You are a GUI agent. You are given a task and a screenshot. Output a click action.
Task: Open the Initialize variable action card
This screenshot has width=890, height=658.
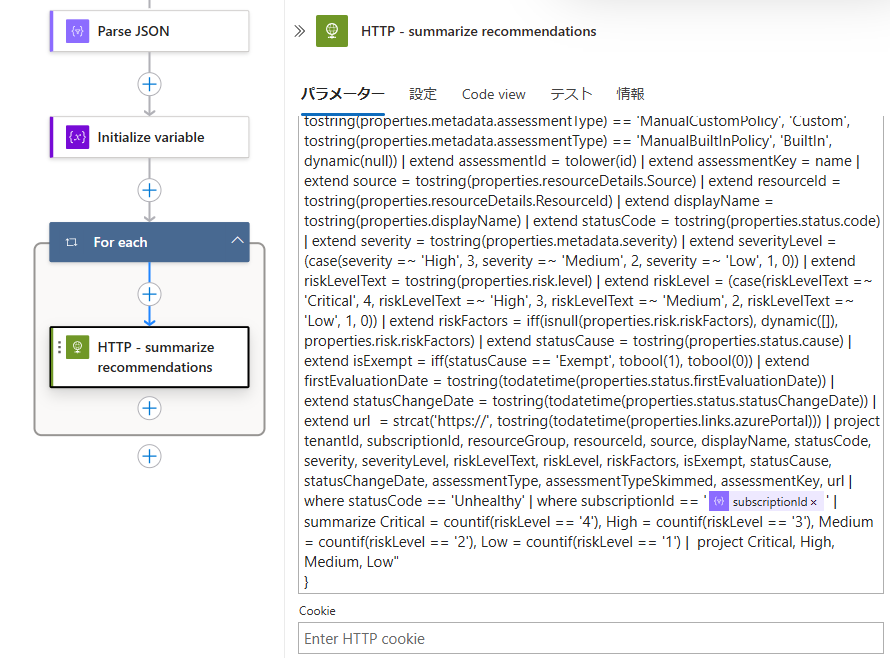point(149,137)
